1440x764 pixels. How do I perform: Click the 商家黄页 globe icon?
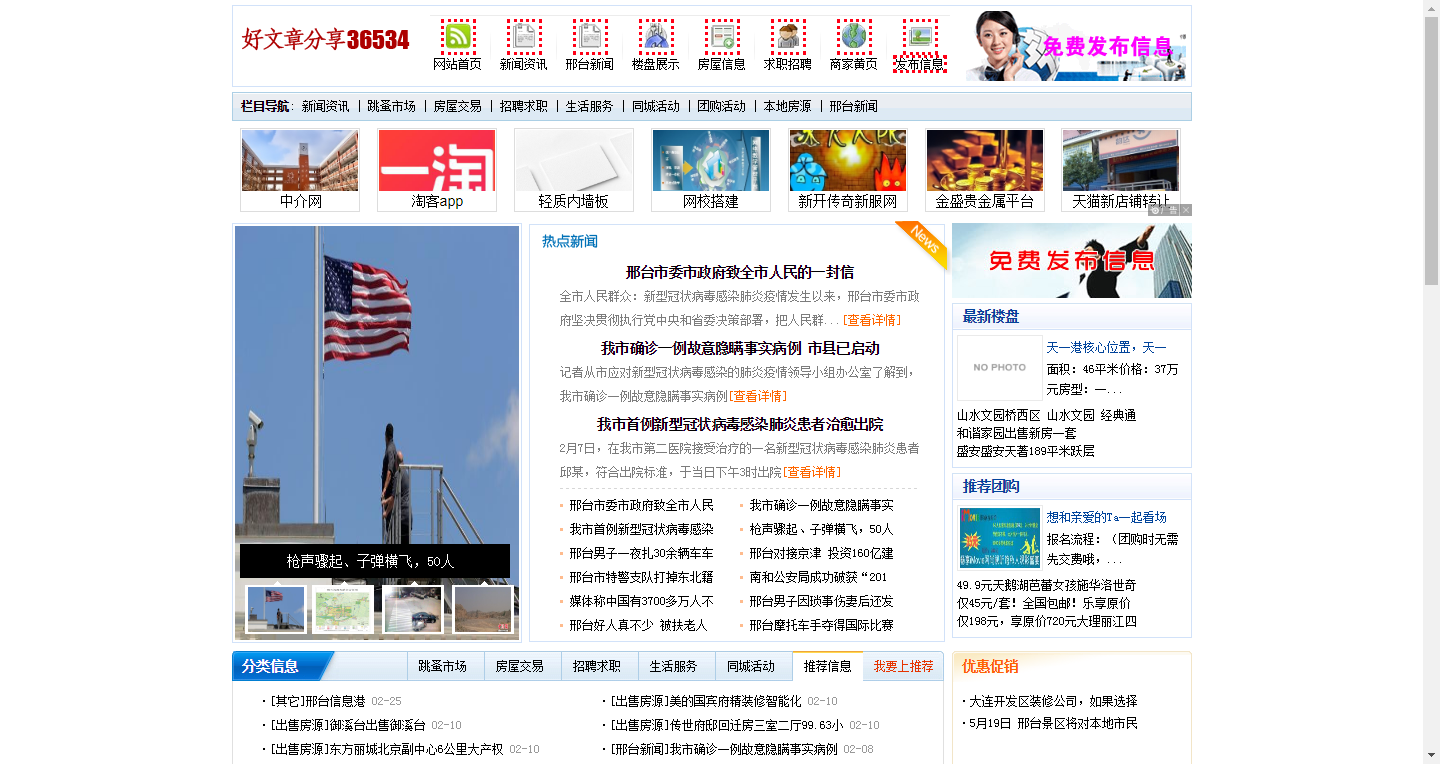pos(854,37)
